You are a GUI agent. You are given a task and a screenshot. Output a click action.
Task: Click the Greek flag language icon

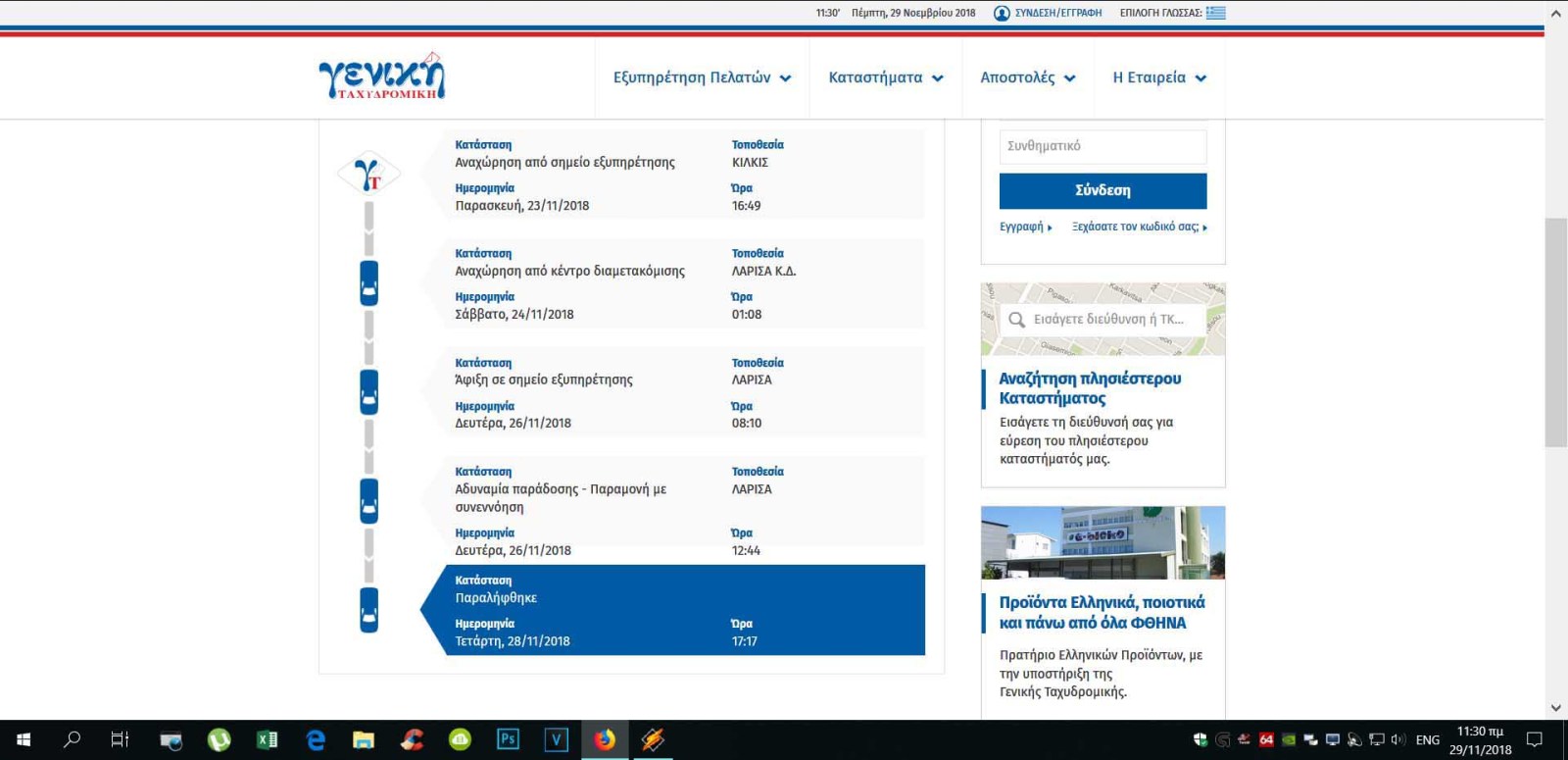click(x=1216, y=13)
